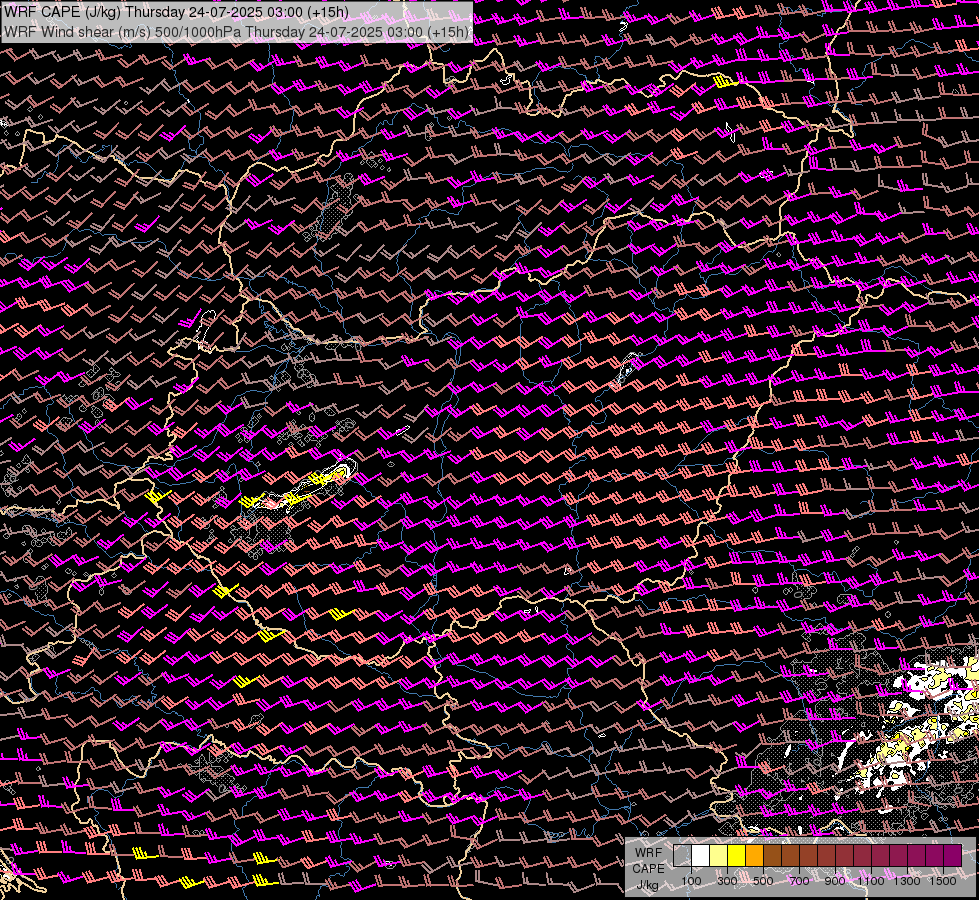Screen dimensions: 979x900
Task: Pick the final purple swatch above 1500
Action: (x=952, y=856)
